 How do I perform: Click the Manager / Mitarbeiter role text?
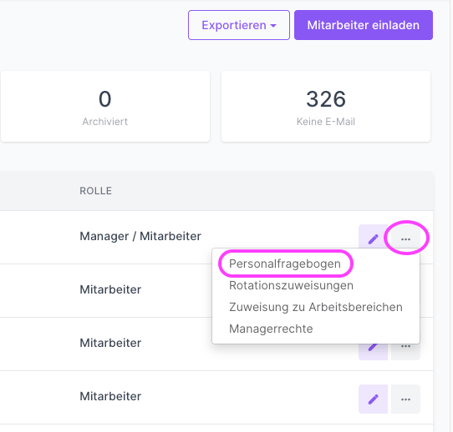[140, 236]
